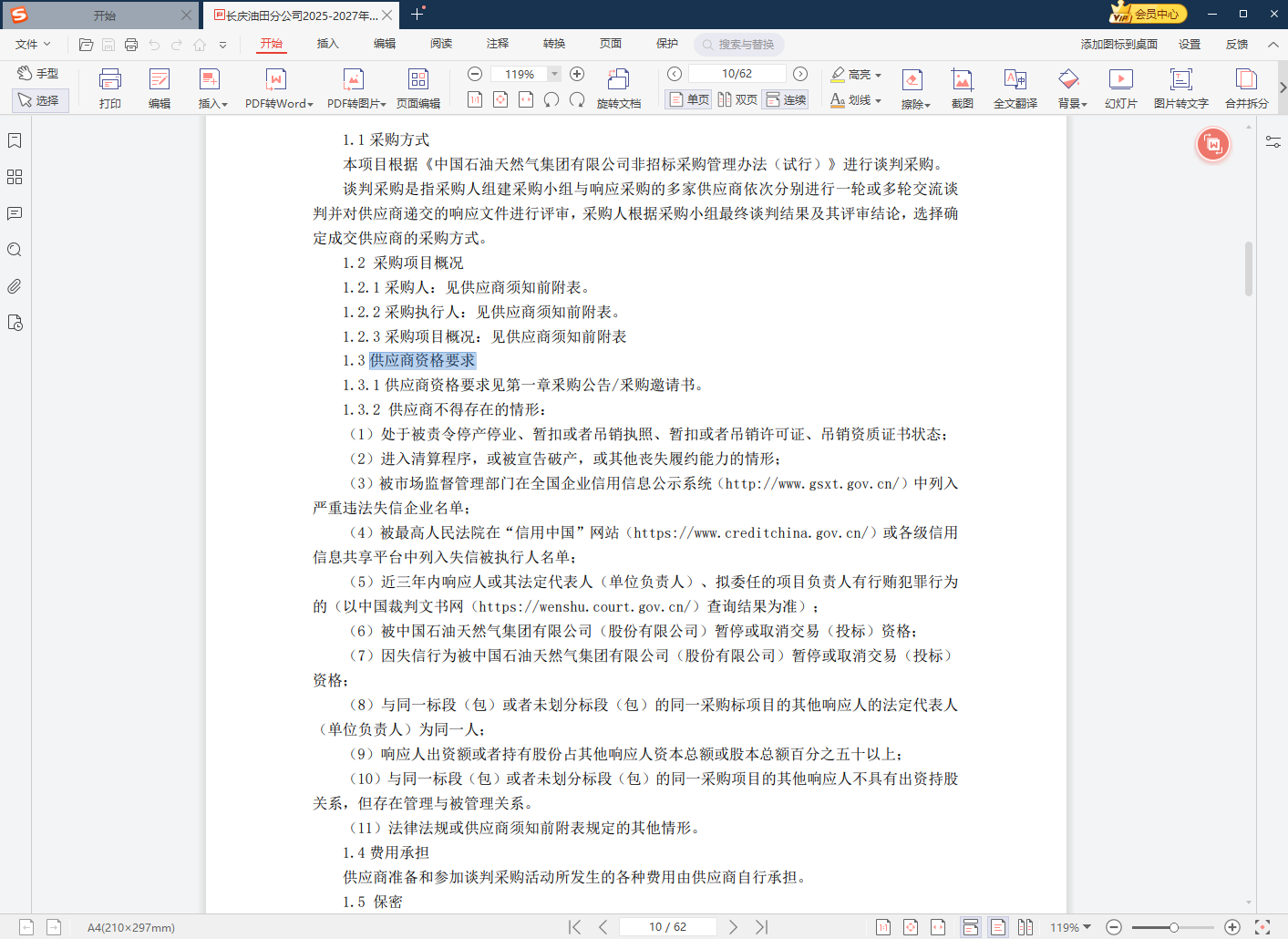Open the Annotate (注释) ribbon tab

tap(498, 44)
